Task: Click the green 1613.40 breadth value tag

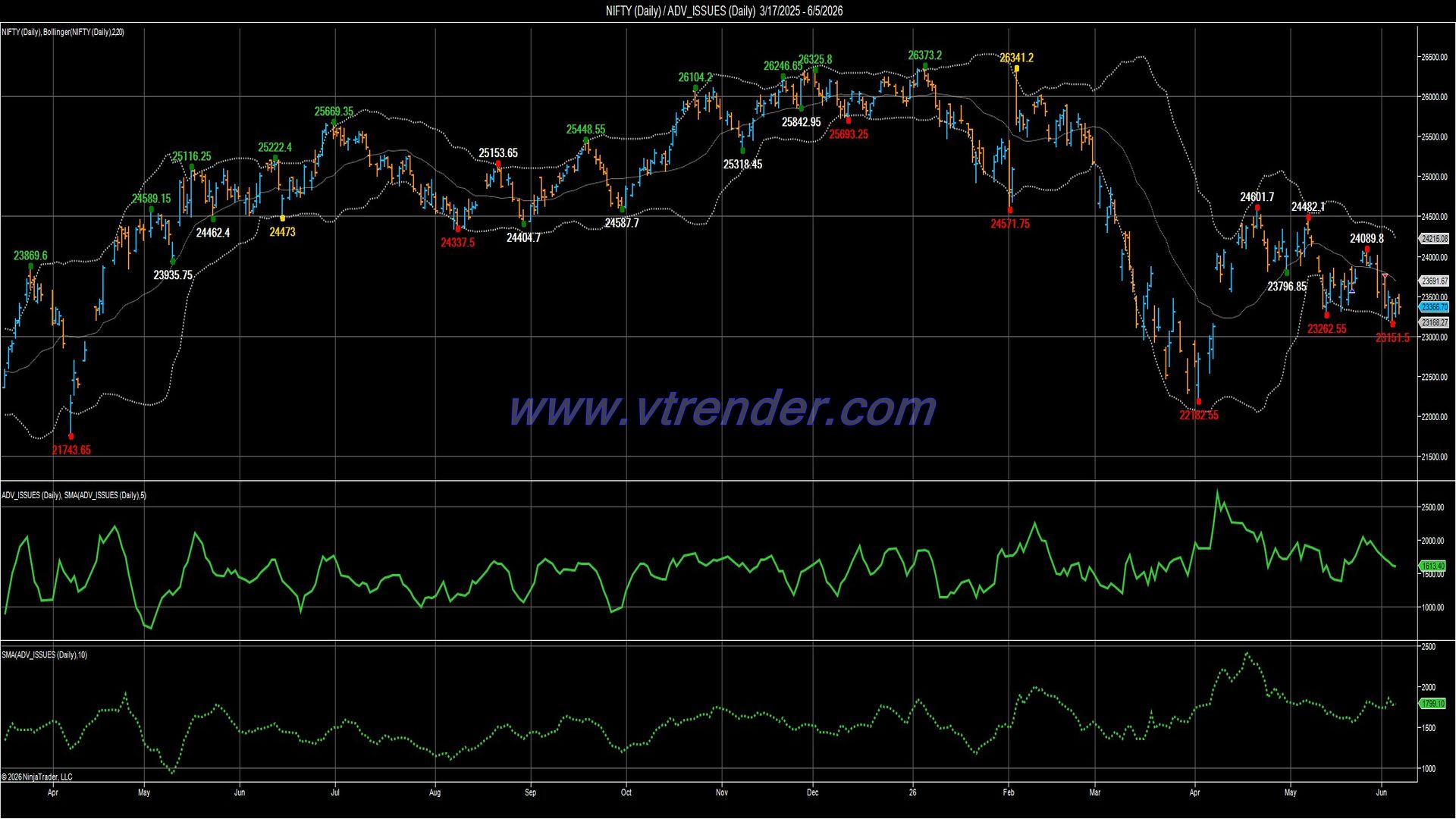Action: coord(1432,566)
